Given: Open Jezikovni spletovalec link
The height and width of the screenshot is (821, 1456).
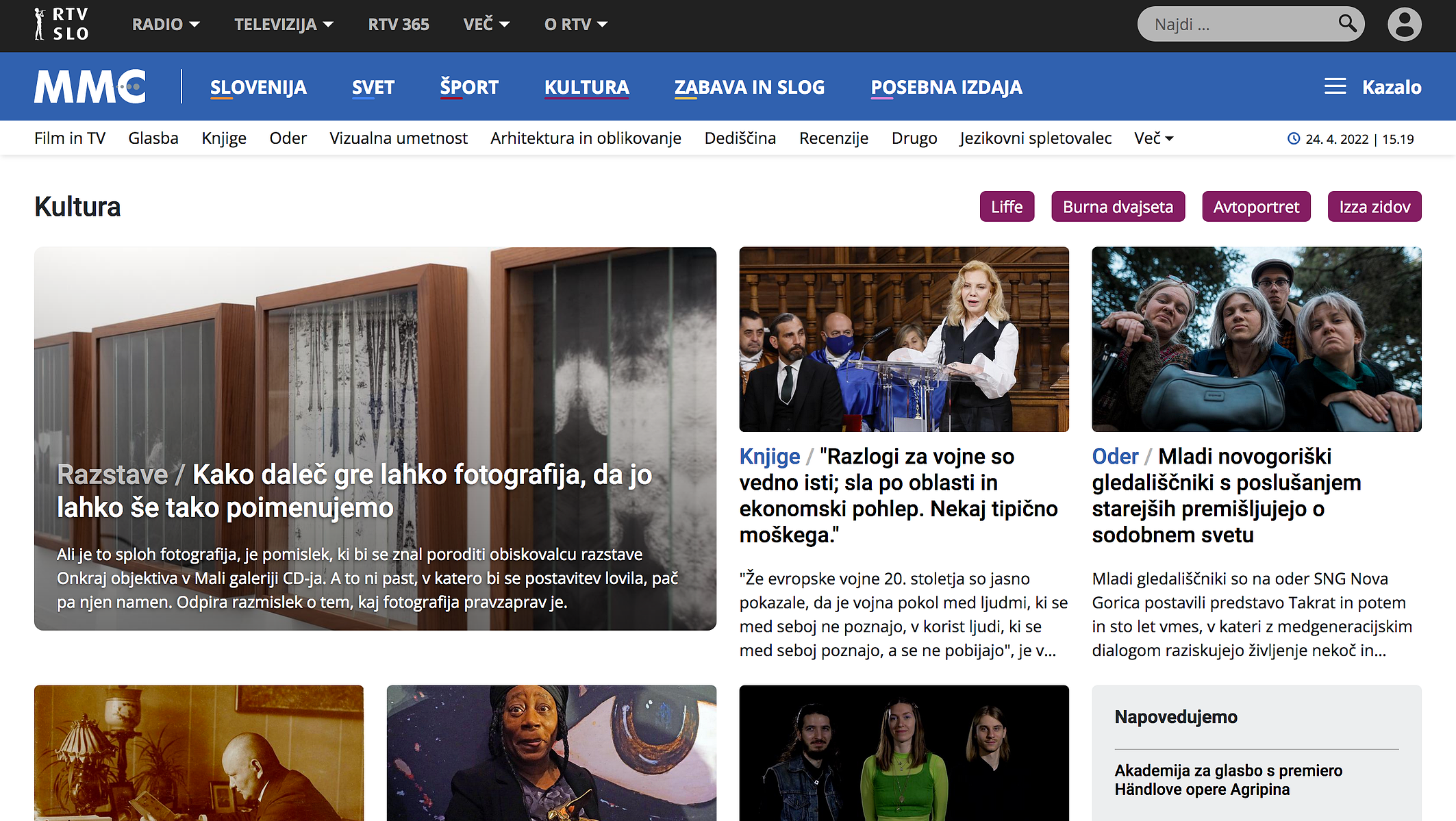Looking at the screenshot, I should point(1035,138).
